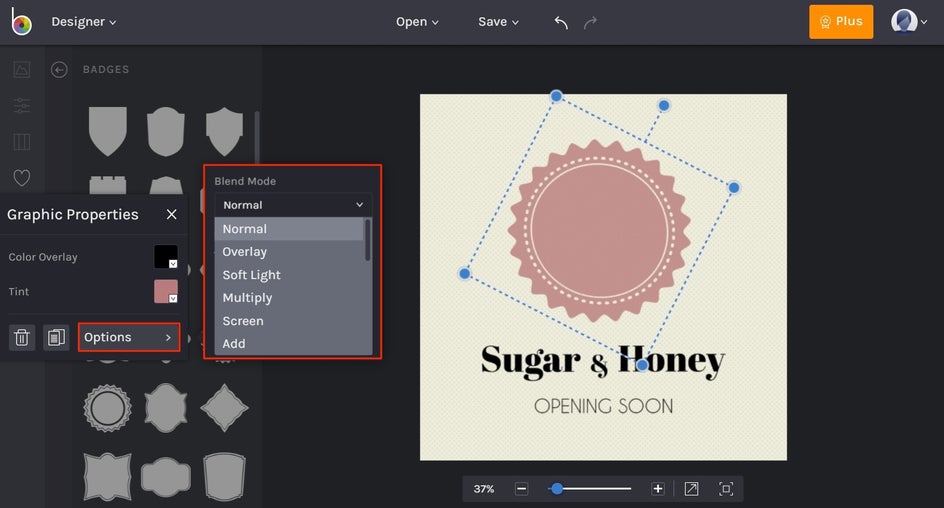
Task: Click the BeFunky logo icon
Action: (x=21, y=22)
